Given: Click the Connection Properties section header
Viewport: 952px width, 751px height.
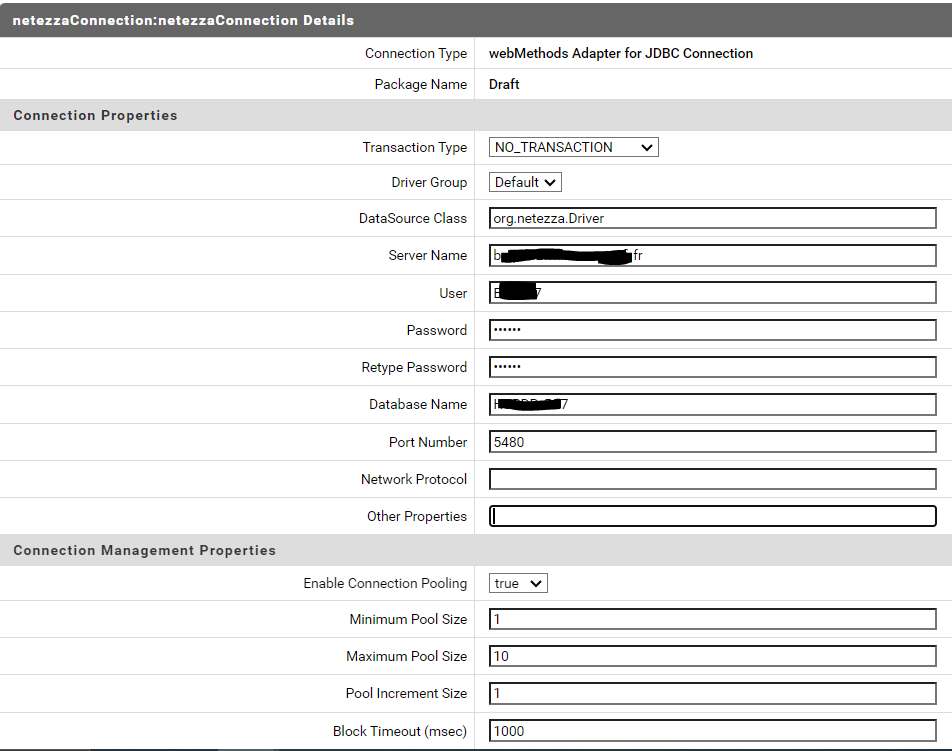Looking at the screenshot, I should pos(96,115).
